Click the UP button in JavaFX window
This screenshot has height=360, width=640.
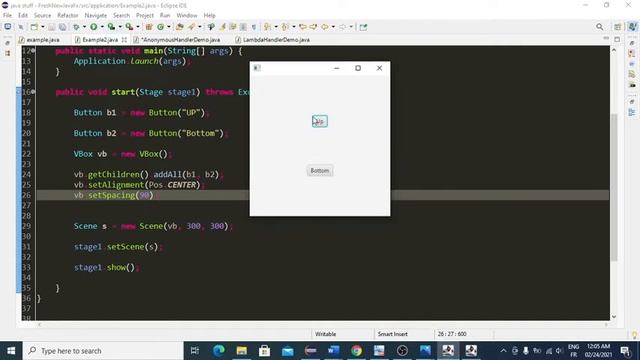pos(320,121)
